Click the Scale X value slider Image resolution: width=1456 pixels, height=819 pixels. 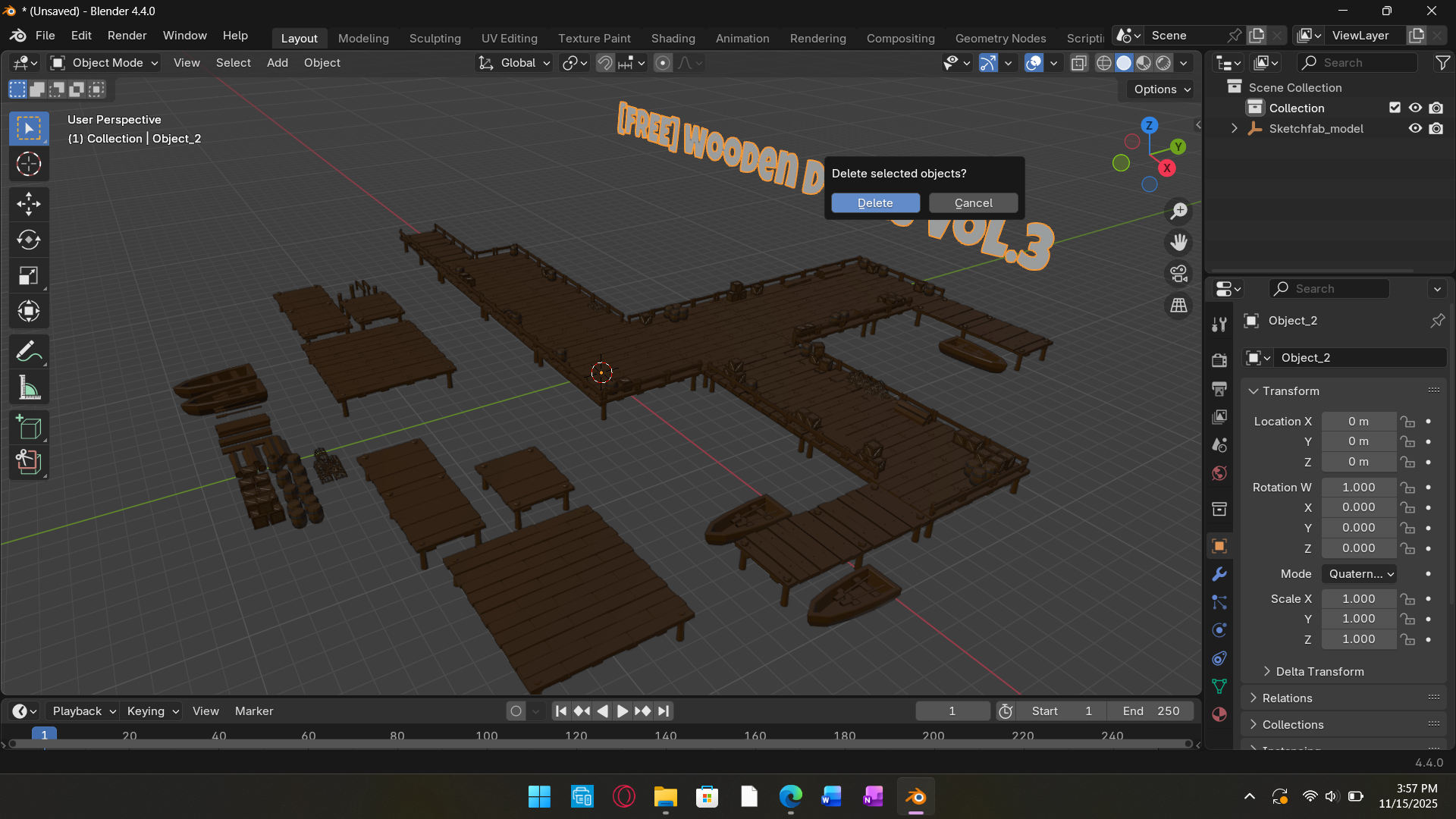tap(1358, 599)
